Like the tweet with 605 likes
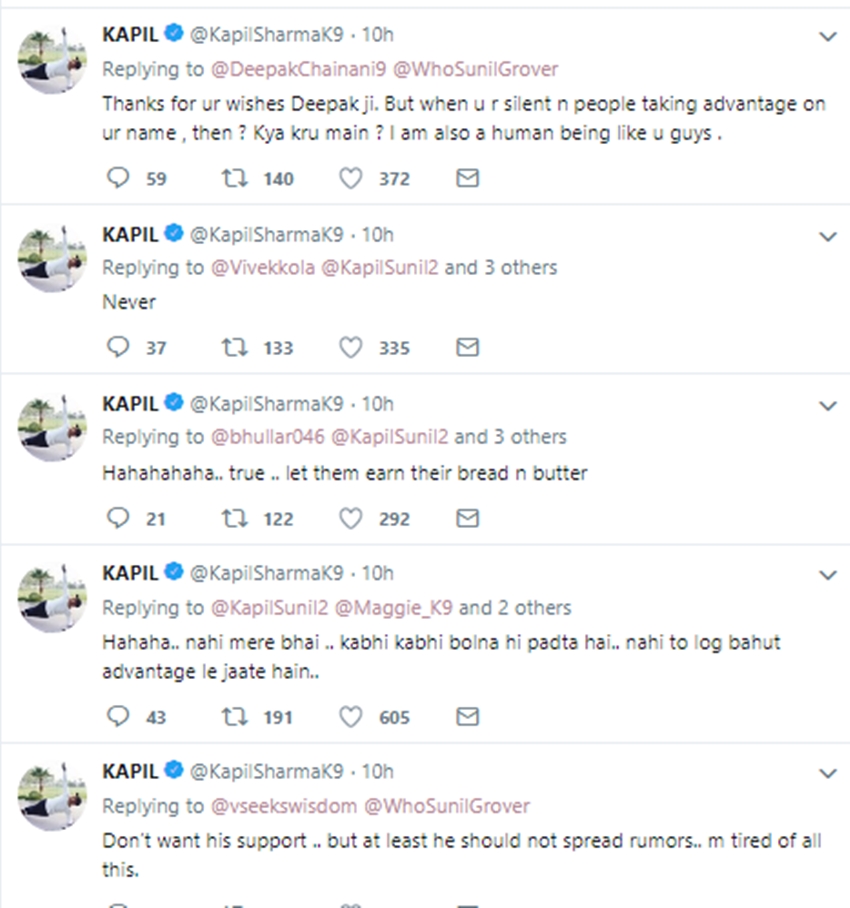The width and height of the screenshot is (850, 908). click(x=350, y=717)
